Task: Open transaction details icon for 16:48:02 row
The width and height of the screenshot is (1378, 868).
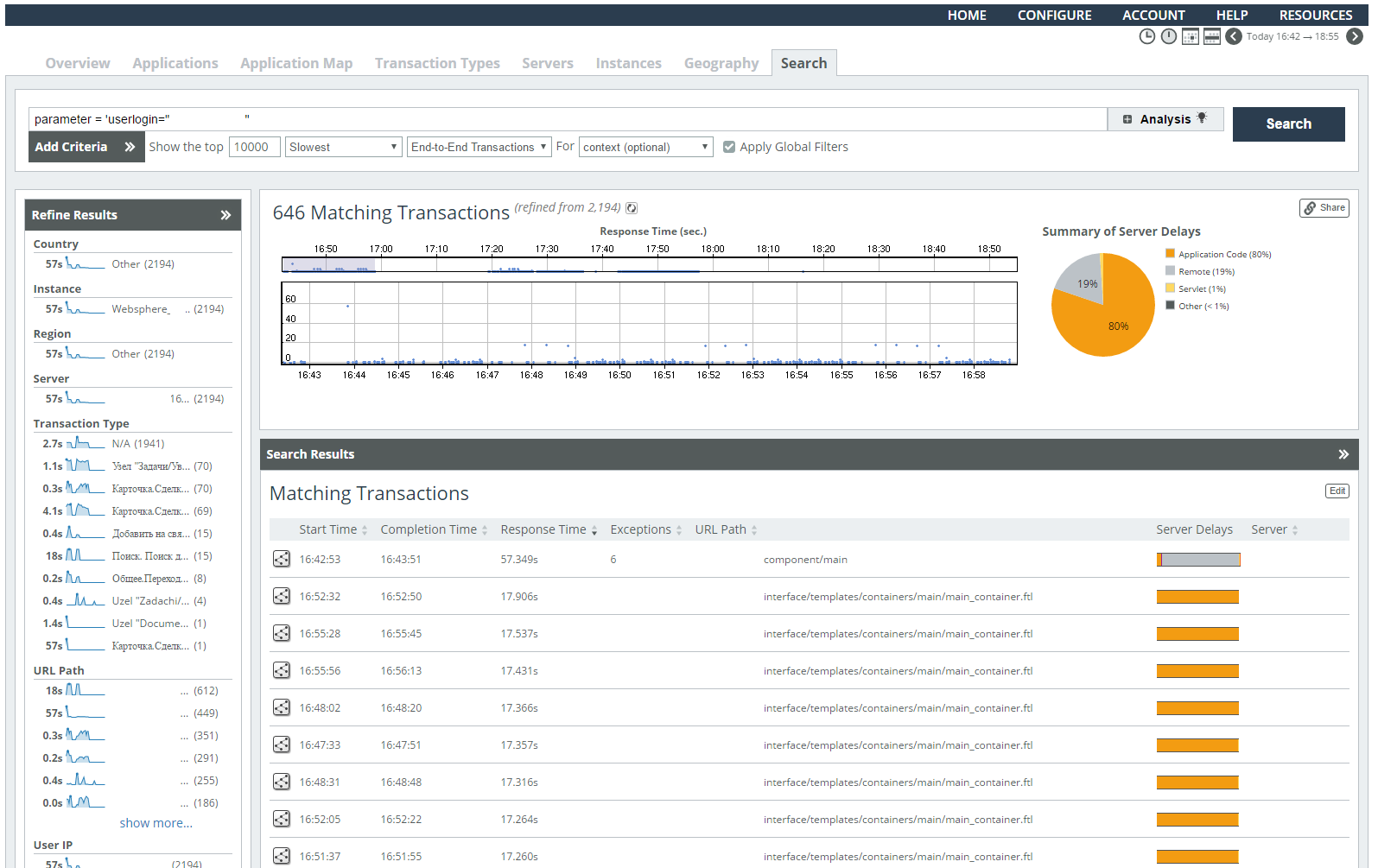Action: (282, 707)
